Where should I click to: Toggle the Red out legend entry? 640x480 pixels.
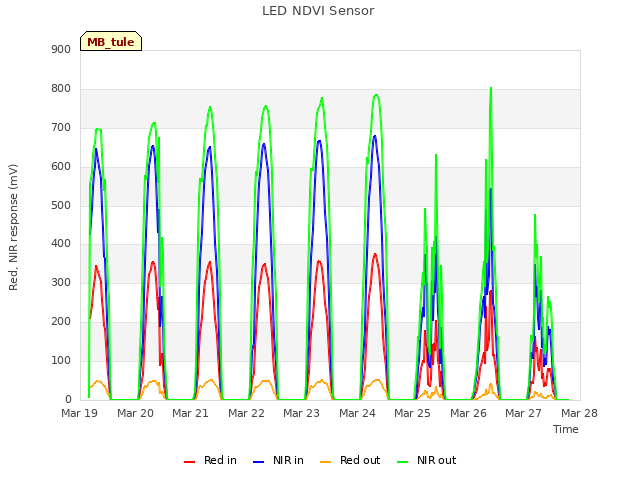click(x=350, y=460)
